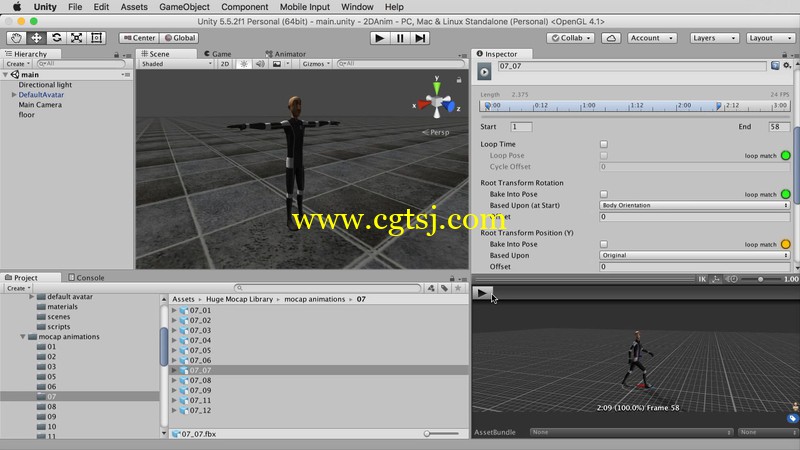Select the Rect transform tool

pos(96,38)
